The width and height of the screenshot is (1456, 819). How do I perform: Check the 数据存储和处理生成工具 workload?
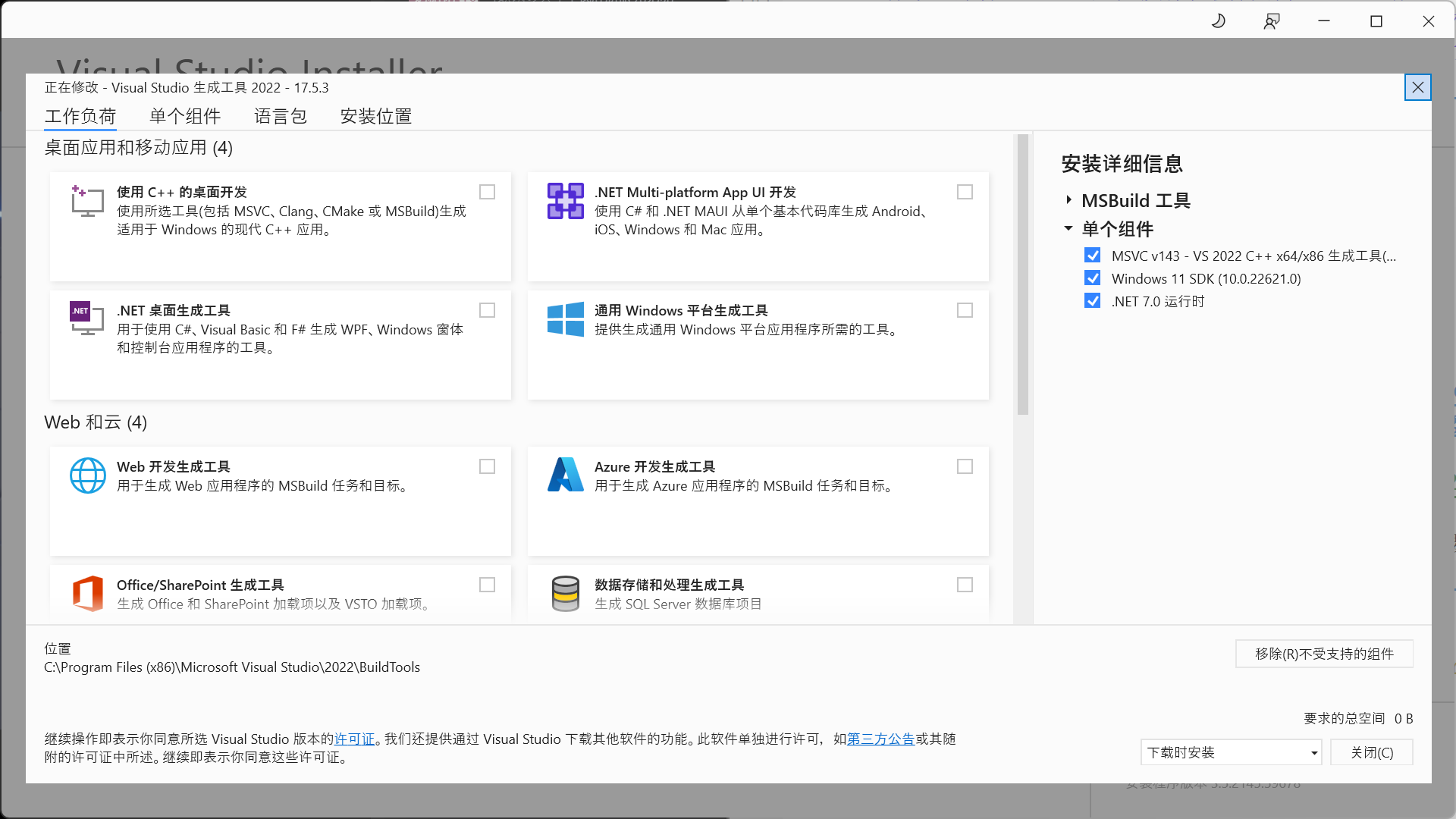tap(965, 585)
